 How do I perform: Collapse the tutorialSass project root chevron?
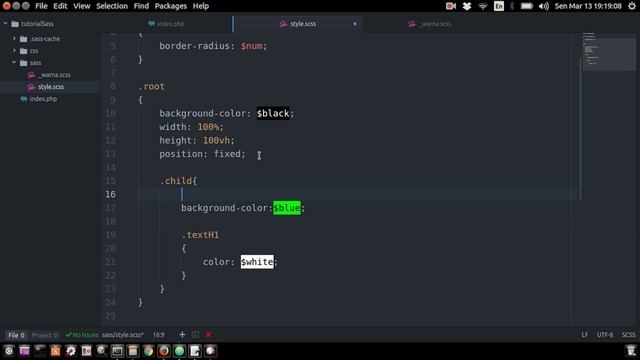[x=6, y=24]
